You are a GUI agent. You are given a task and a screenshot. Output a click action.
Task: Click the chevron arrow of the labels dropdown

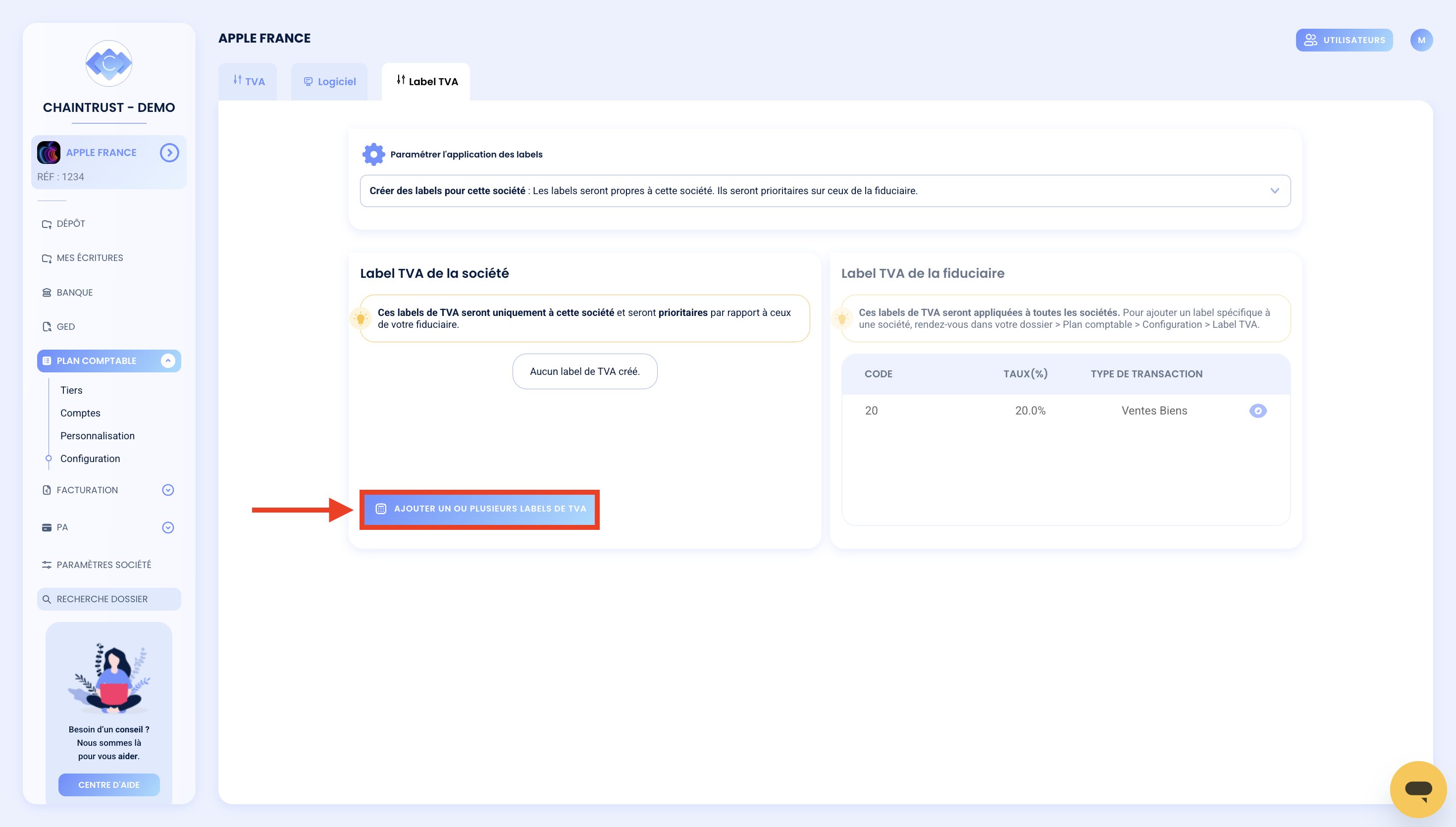[x=1274, y=191]
